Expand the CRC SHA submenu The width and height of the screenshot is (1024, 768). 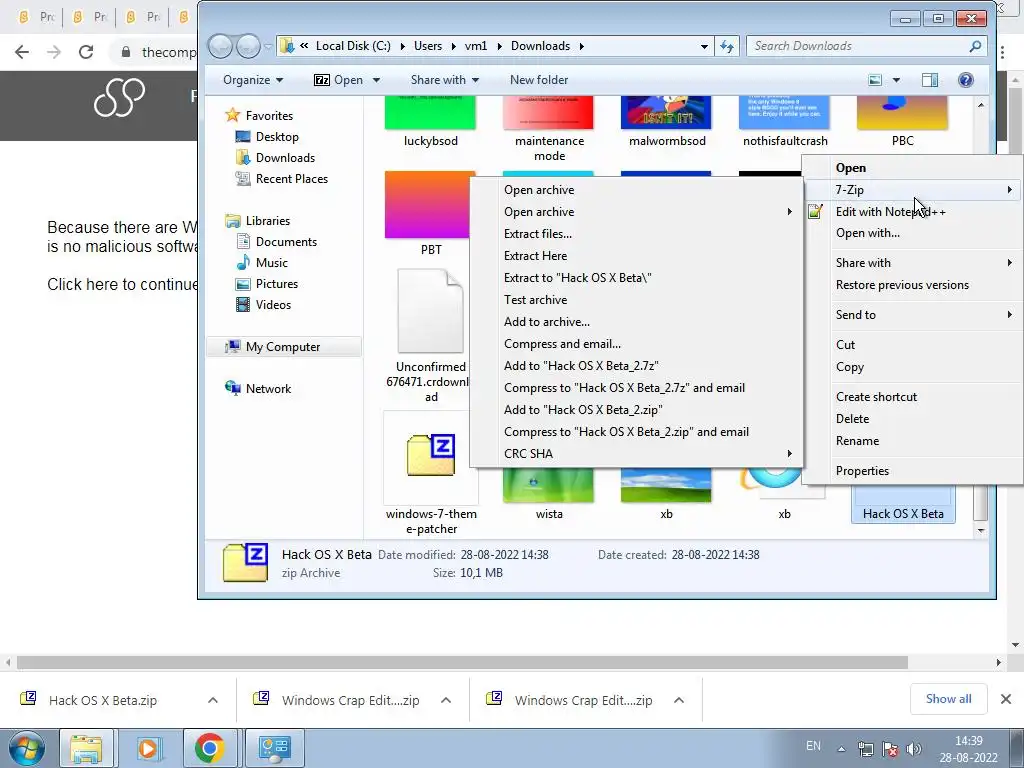tap(637, 453)
